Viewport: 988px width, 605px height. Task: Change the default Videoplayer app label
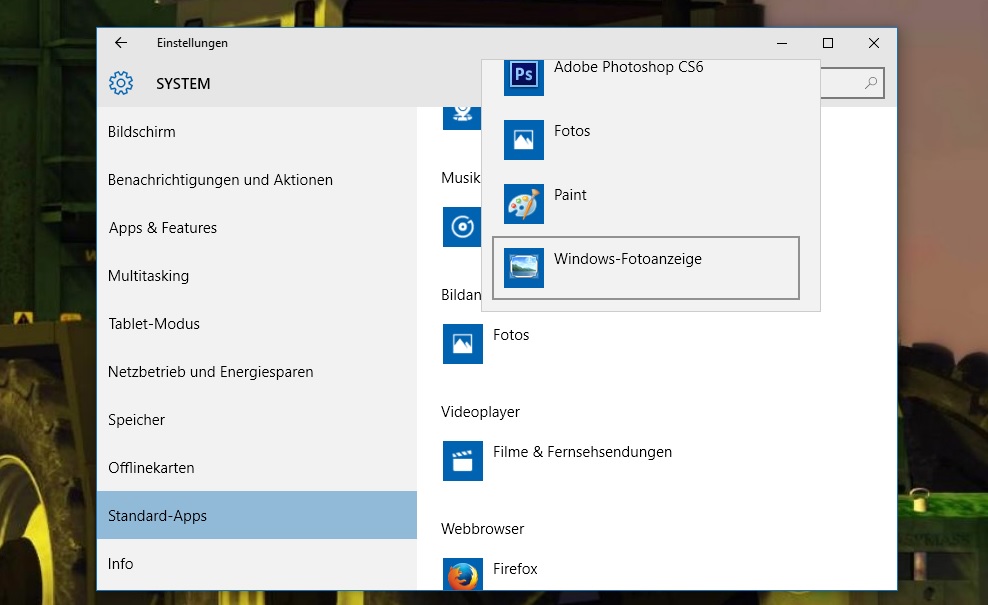coord(582,452)
